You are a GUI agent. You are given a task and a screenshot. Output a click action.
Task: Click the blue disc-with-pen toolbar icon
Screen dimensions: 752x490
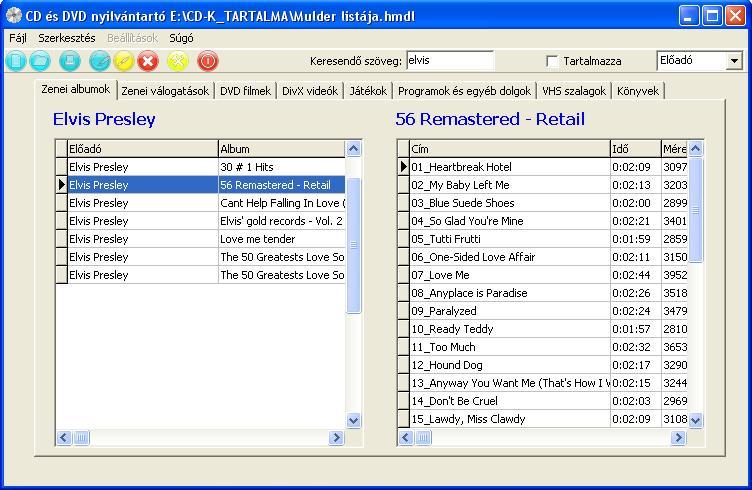100,61
